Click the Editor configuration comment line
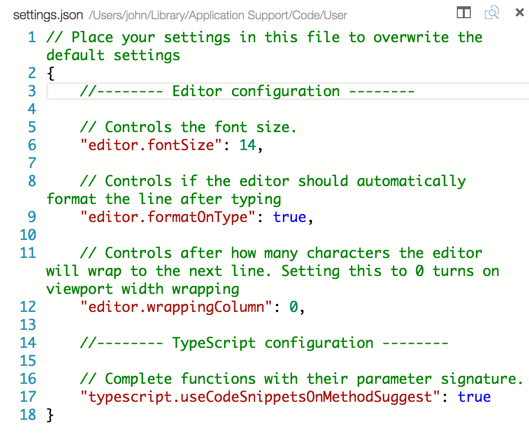529x433 pixels. click(x=247, y=91)
